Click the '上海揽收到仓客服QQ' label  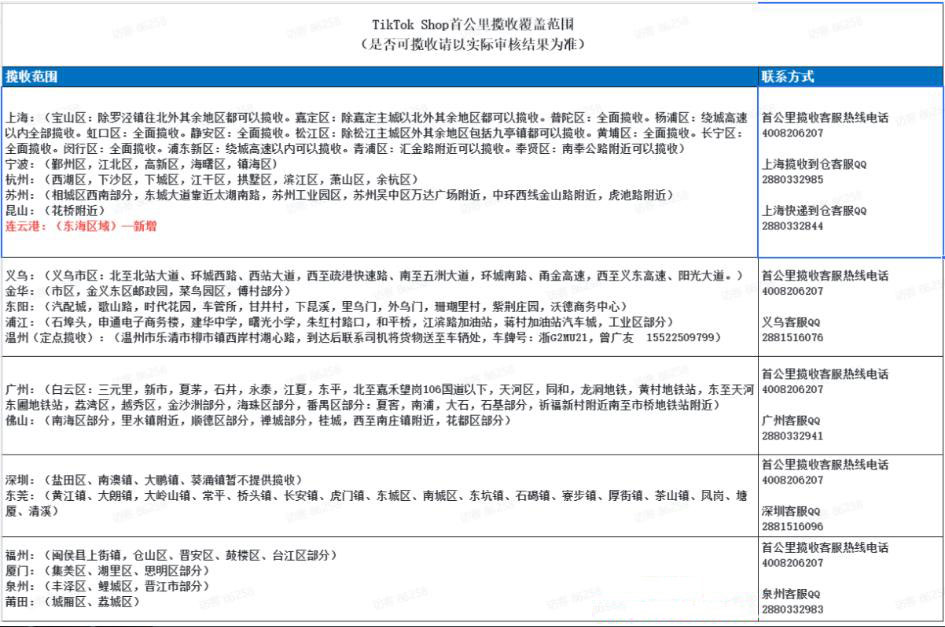point(814,164)
